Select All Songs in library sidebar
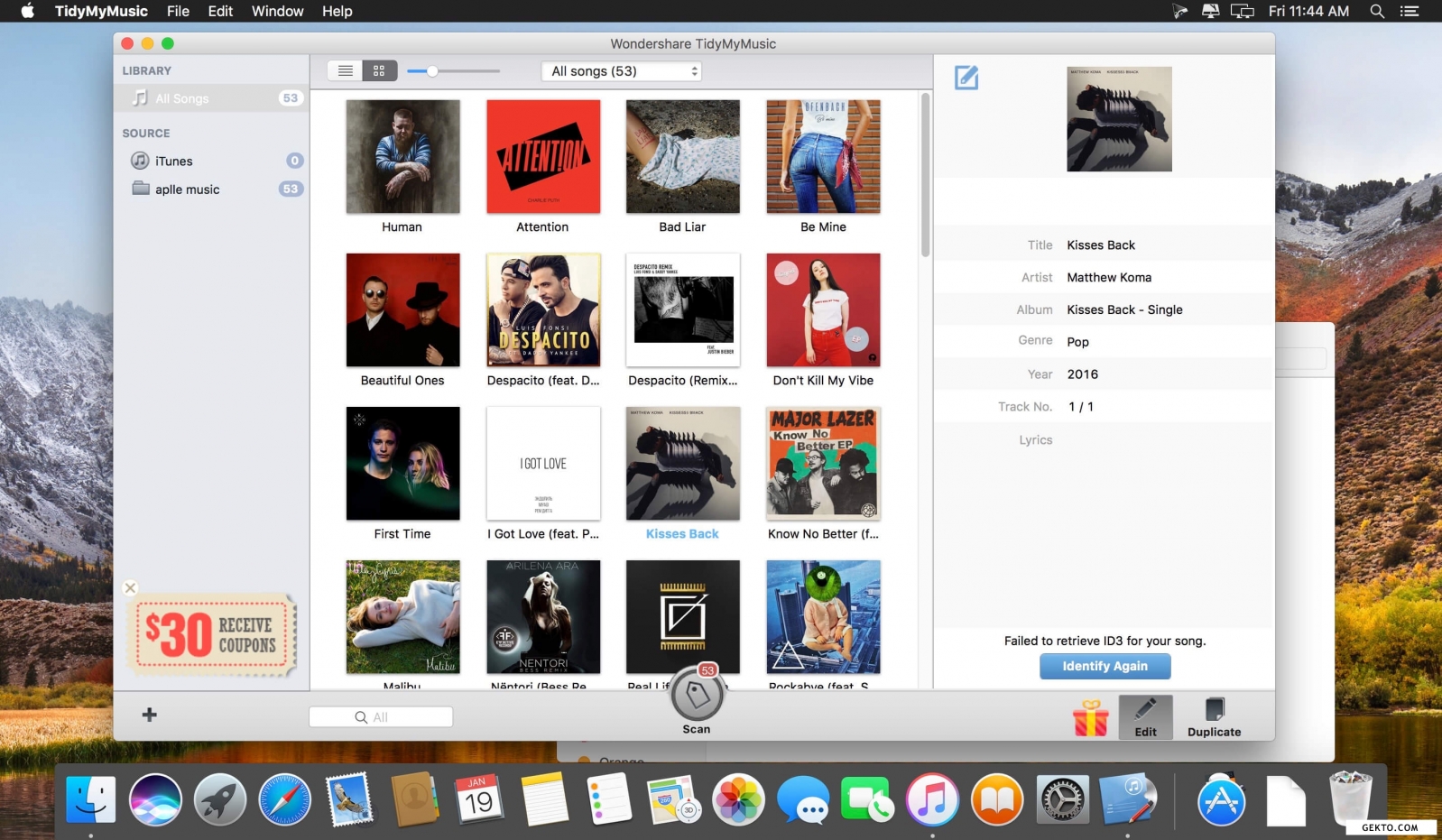Viewport: 1442px width, 840px height. point(211,97)
